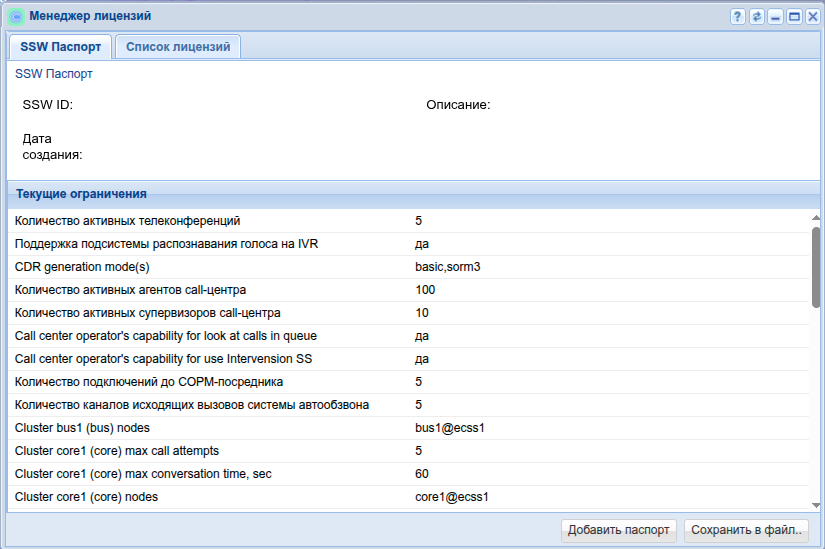825x549 pixels.
Task: Click the scrollbar down arrow
Action: coord(816,503)
